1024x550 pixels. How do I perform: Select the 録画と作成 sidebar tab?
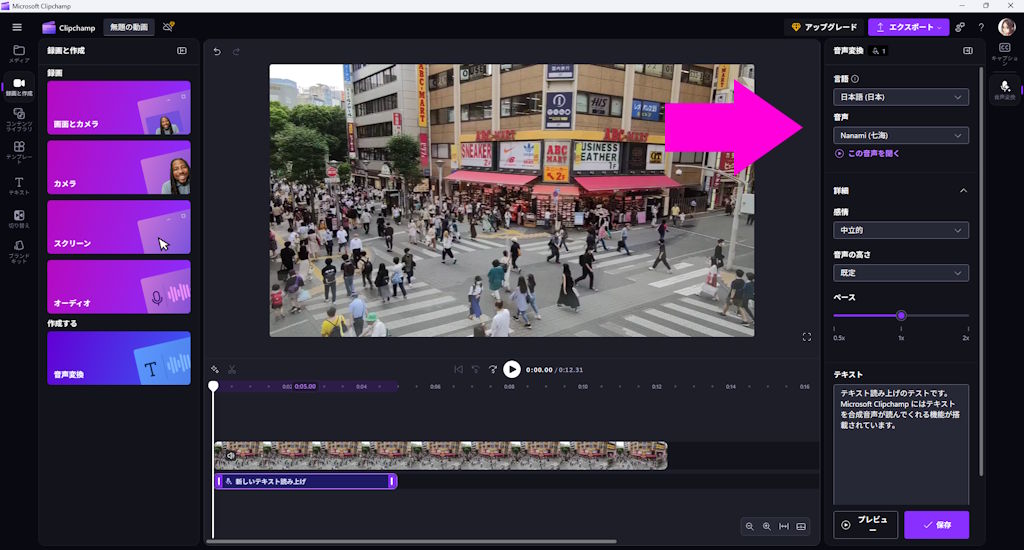point(19,87)
